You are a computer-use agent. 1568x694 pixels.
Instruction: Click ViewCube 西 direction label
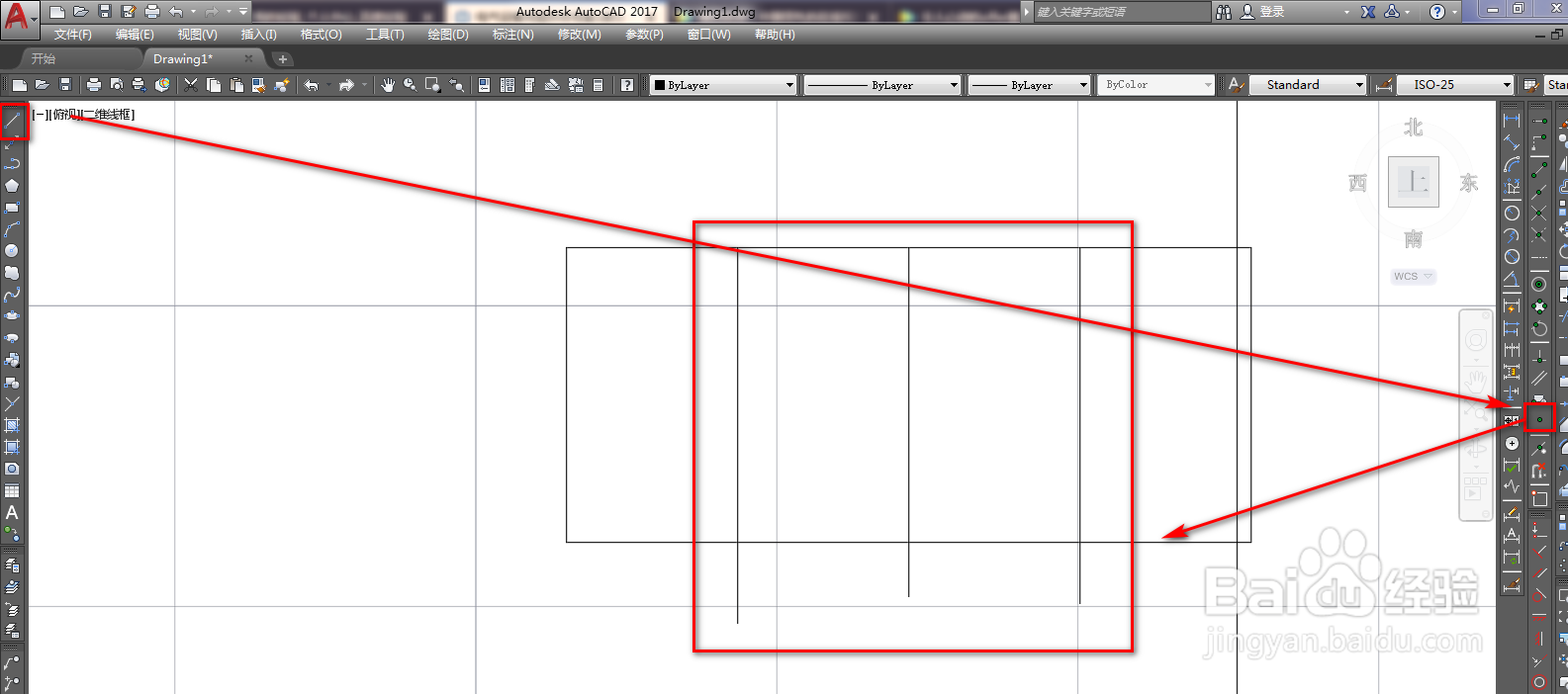[x=1357, y=183]
